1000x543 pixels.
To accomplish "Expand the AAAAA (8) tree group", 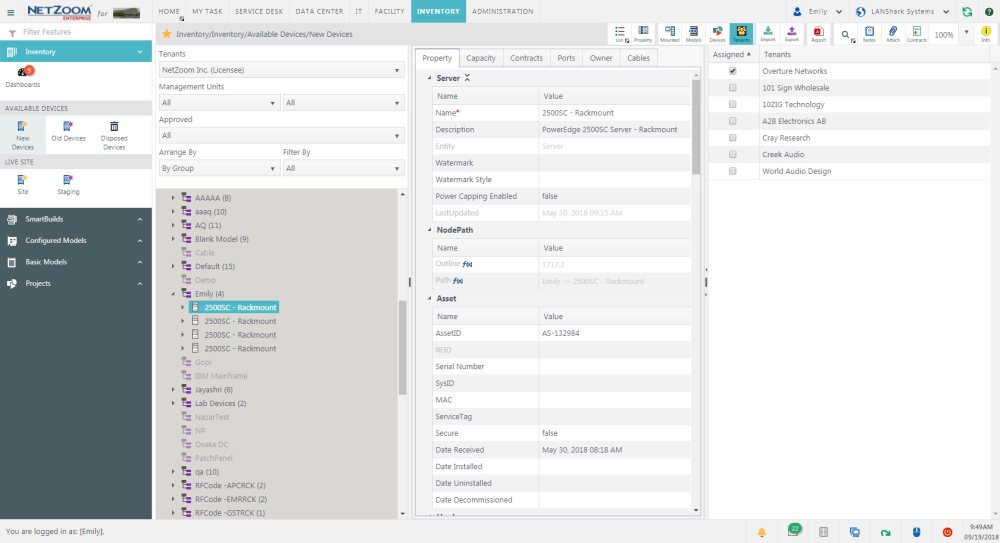I will (173, 198).
